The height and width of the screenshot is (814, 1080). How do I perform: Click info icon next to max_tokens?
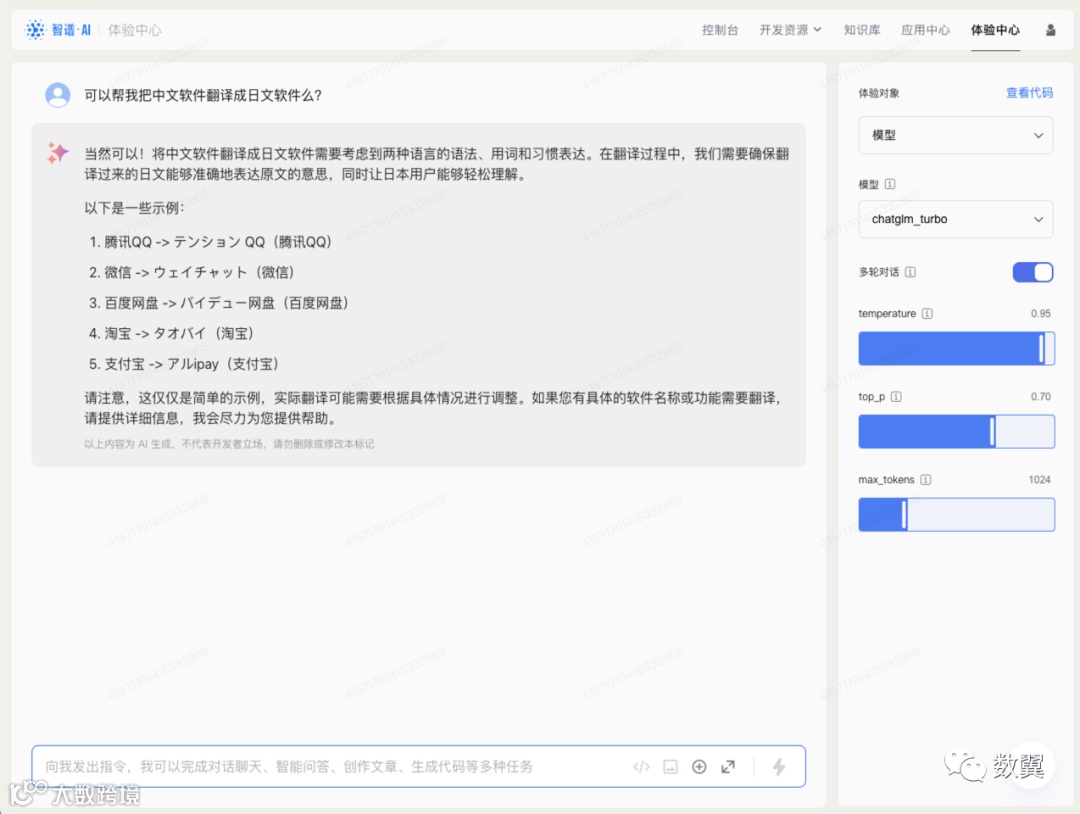pos(926,479)
